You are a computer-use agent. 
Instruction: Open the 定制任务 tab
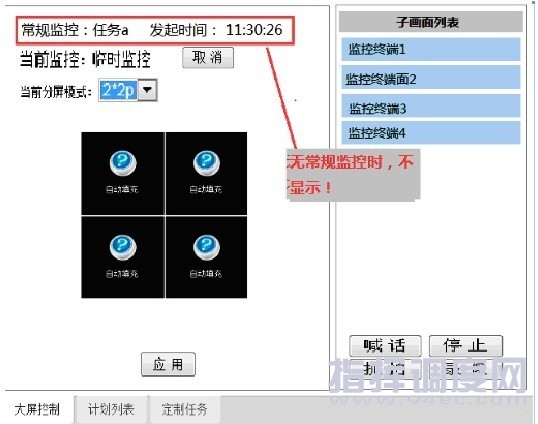[185, 410]
